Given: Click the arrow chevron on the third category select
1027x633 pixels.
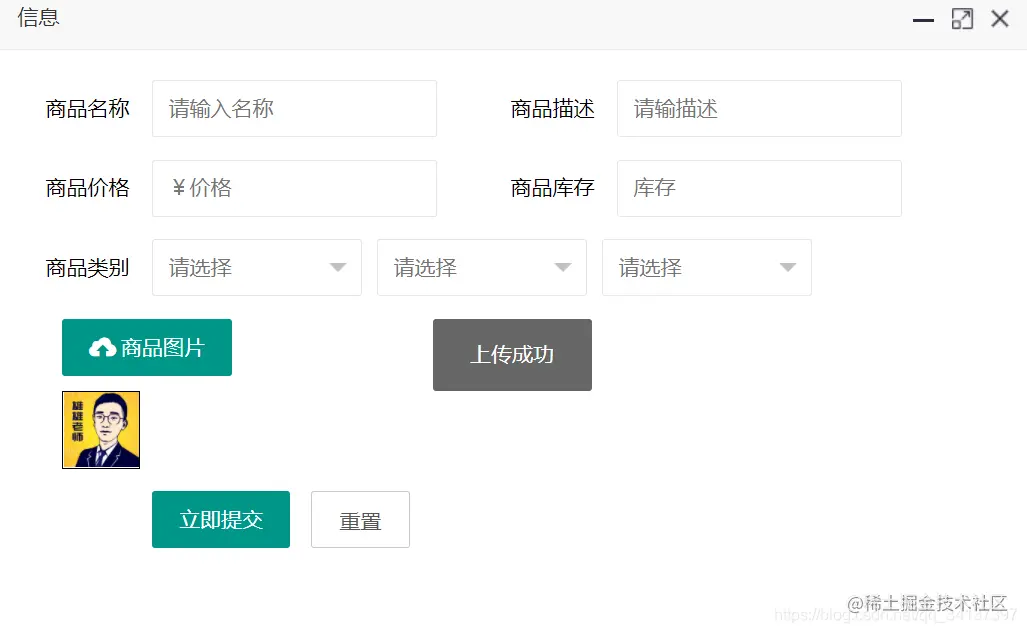Looking at the screenshot, I should (x=786, y=267).
